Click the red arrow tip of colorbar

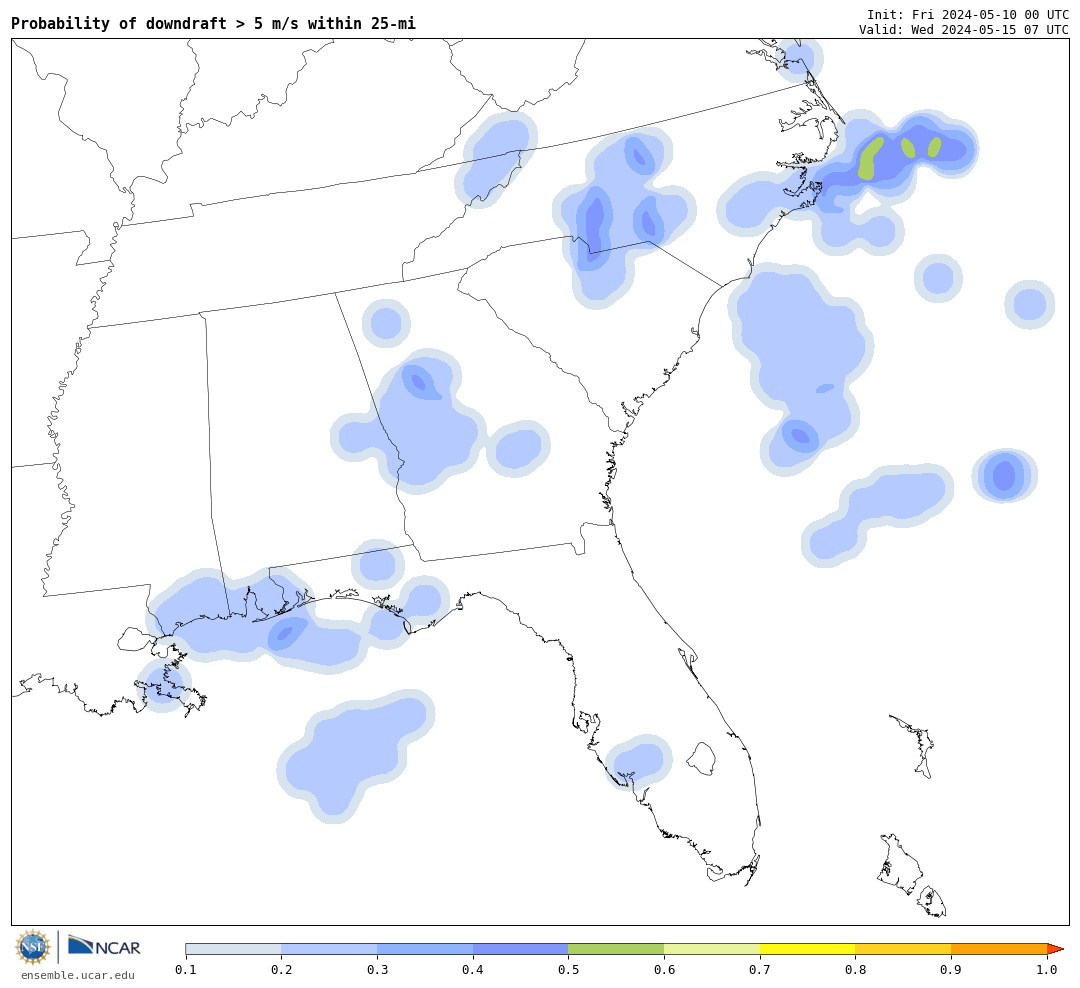click(x=1055, y=949)
